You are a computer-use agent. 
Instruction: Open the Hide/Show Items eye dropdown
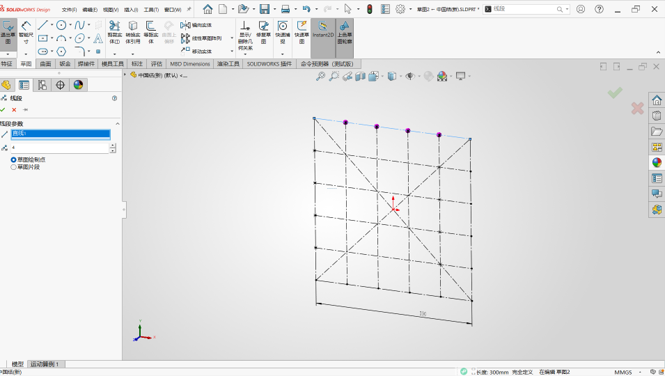click(419, 76)
